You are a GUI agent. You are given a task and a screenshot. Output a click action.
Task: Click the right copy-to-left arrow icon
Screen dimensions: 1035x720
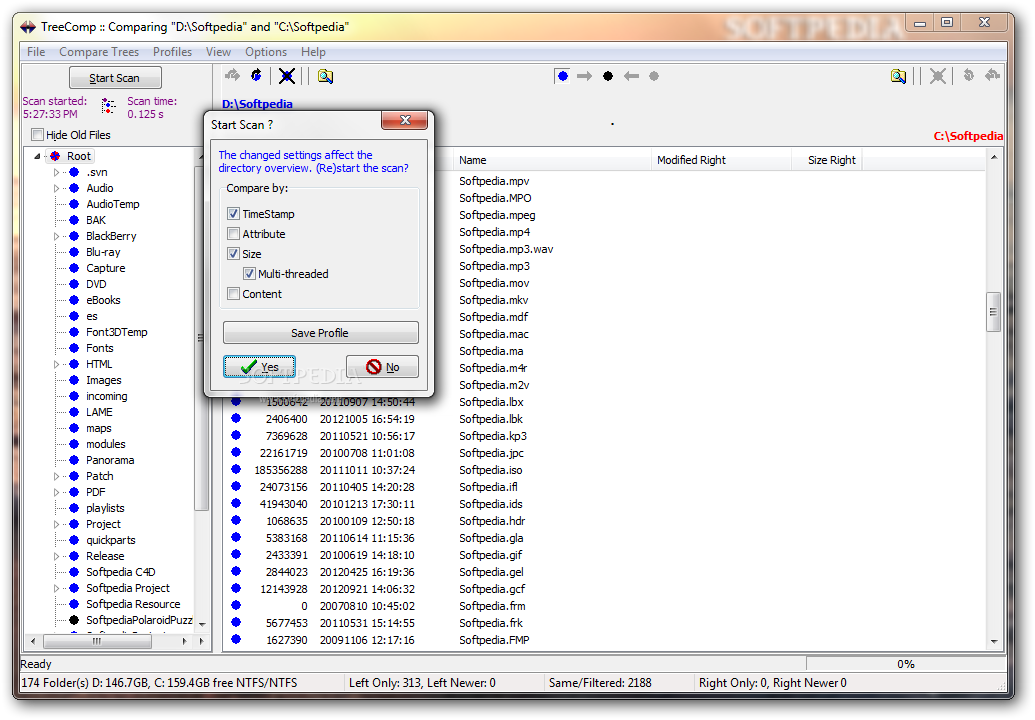[x=992, y=75]
